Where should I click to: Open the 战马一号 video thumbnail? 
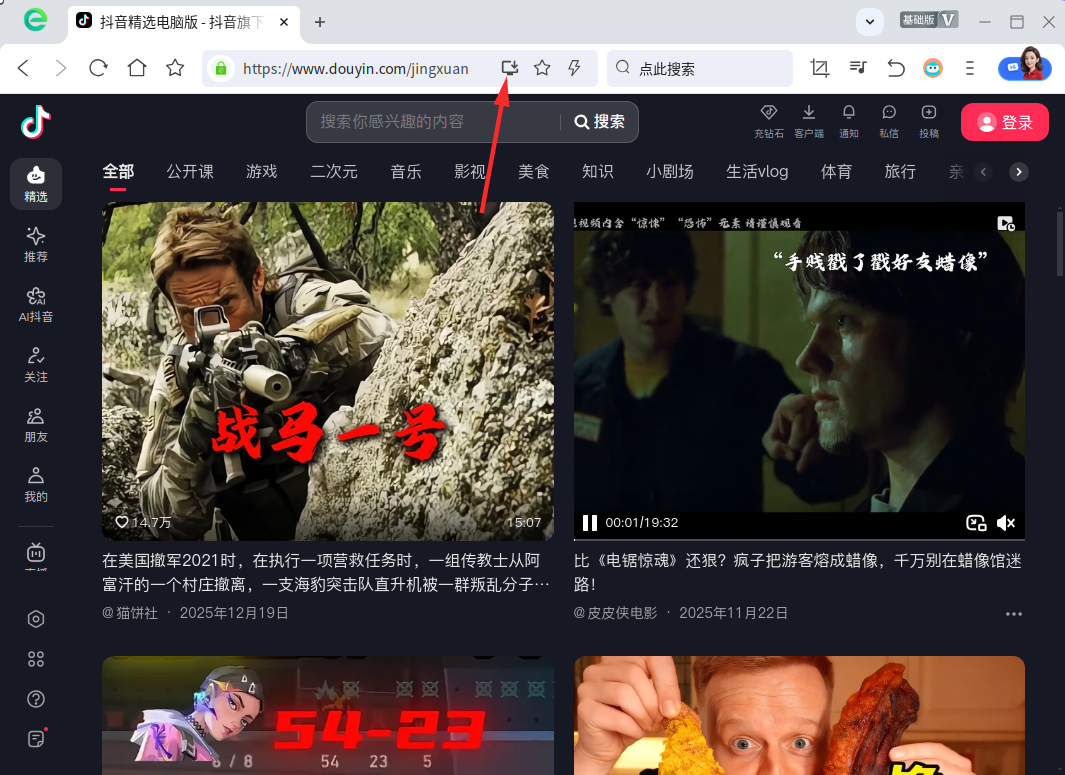327,371
